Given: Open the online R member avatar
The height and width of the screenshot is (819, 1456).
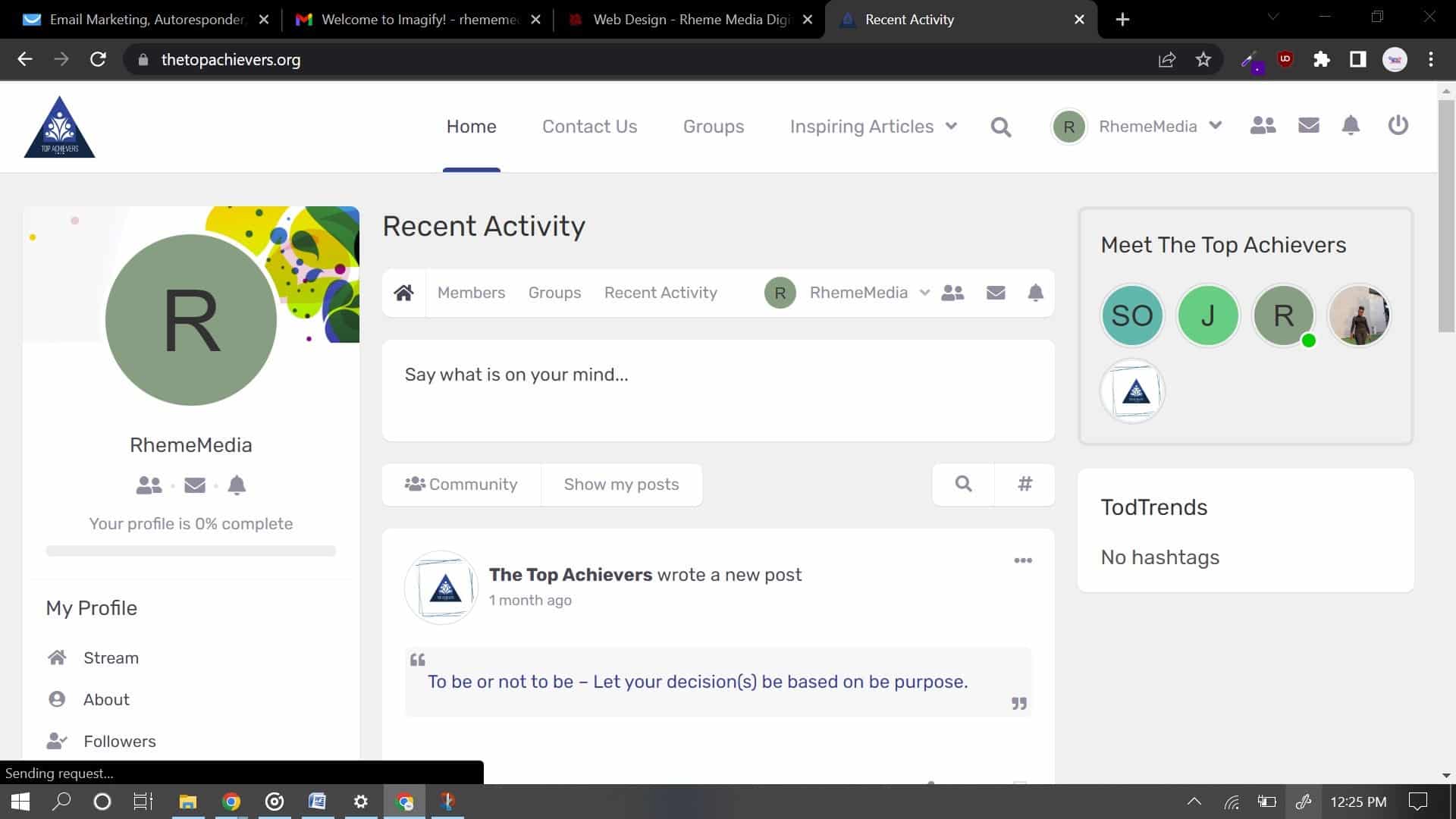Looking at the screenshot, I should click(x=1283, y=315).
